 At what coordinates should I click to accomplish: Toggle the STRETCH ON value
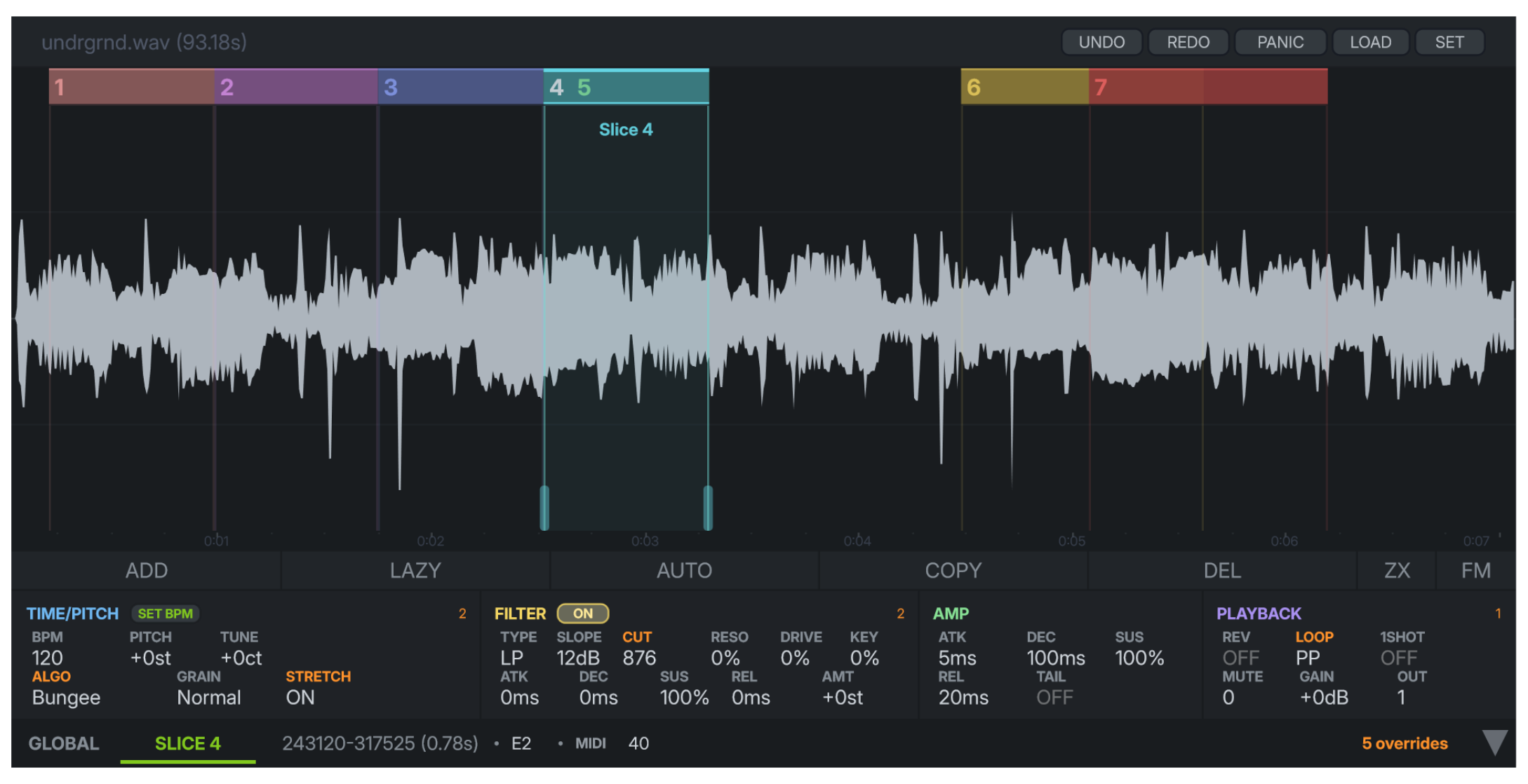[300, 698]
